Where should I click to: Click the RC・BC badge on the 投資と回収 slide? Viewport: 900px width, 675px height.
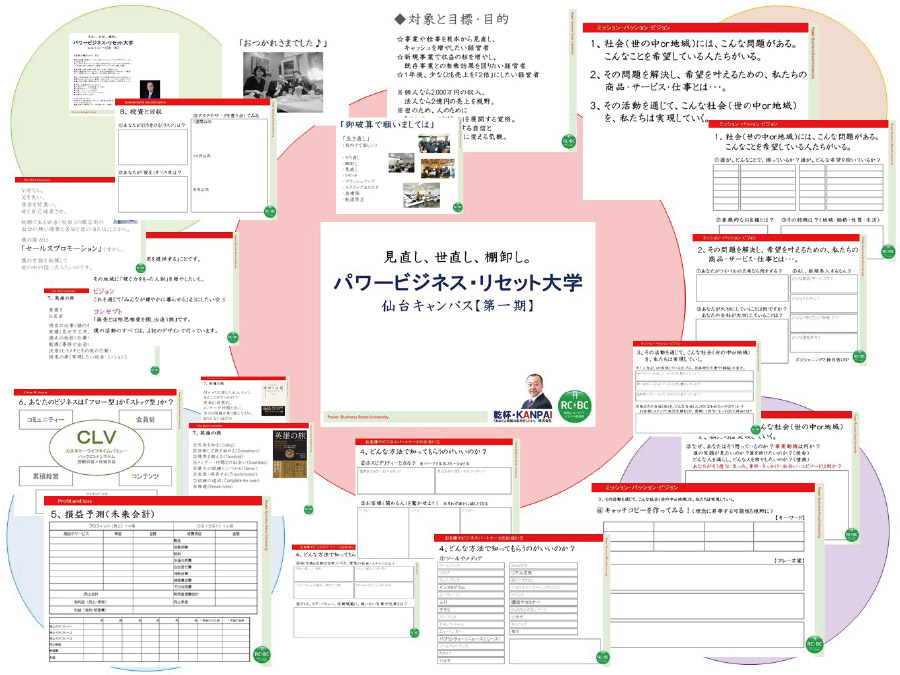click(x=270, y=212)
